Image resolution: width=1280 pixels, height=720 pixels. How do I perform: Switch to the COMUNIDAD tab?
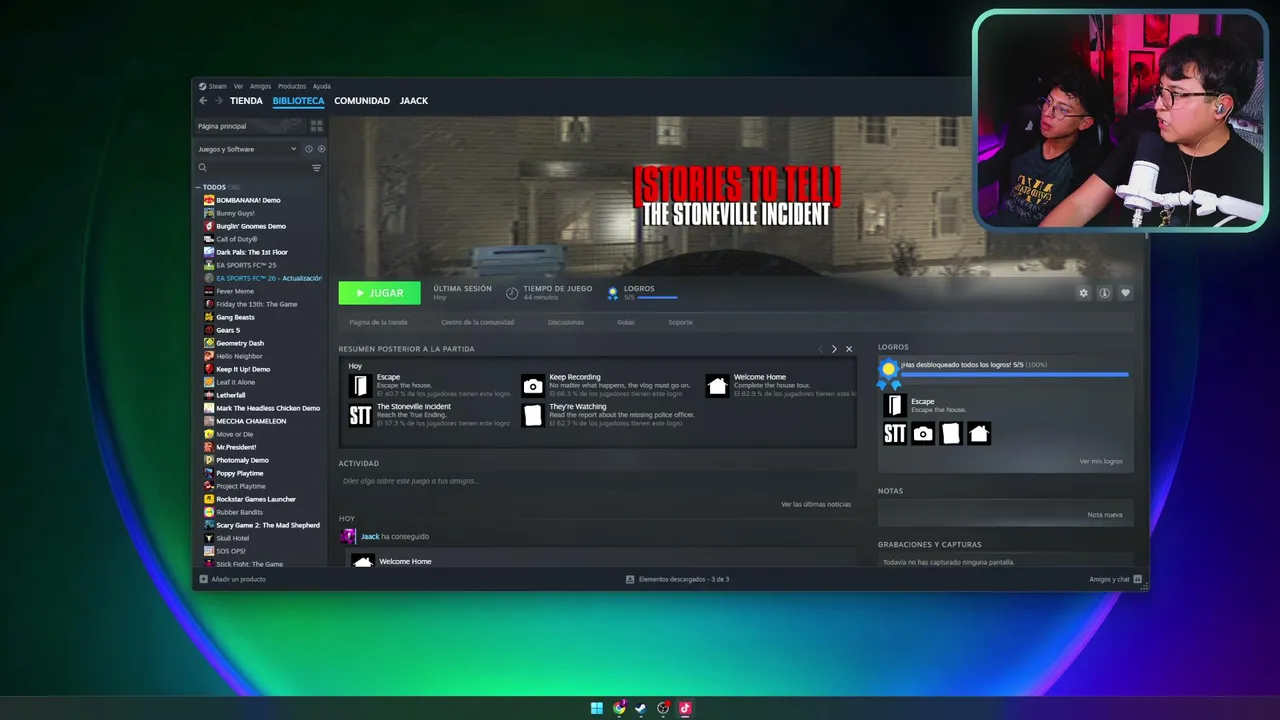362,101
